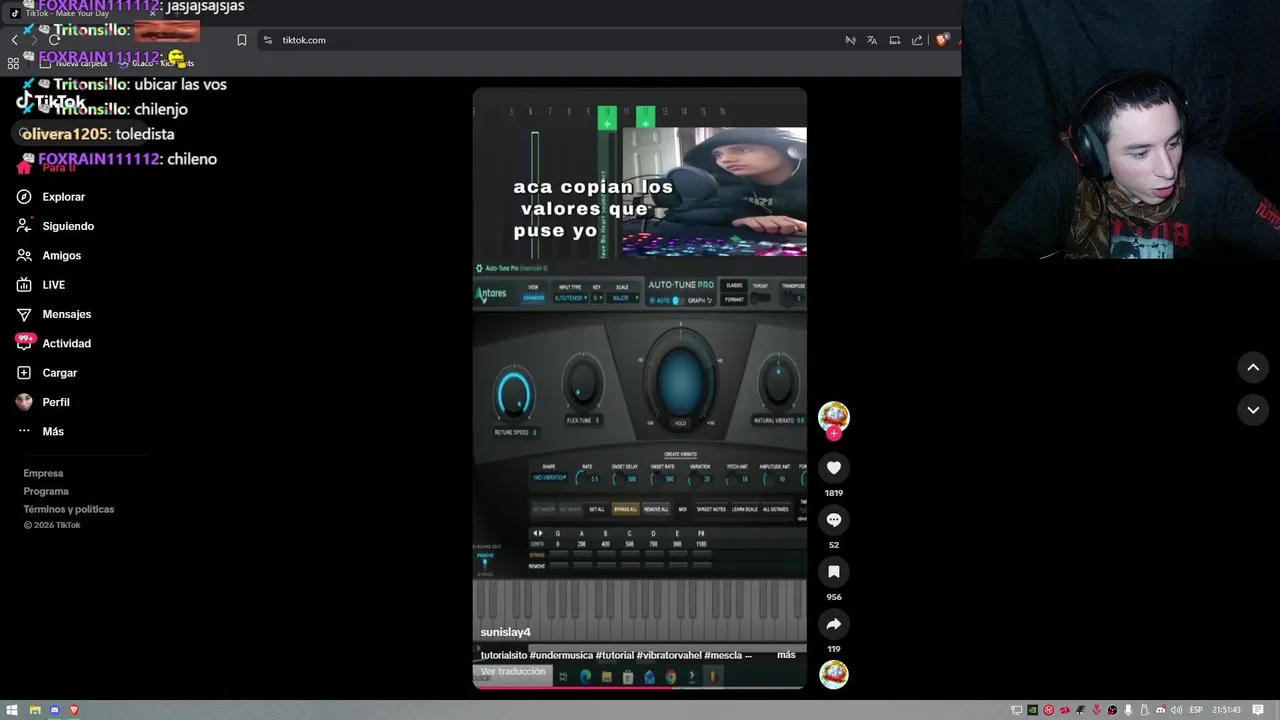Open File Explorer in the taskbar
This screenshot has height=720, width=1280.
click(x=34, y=710)
